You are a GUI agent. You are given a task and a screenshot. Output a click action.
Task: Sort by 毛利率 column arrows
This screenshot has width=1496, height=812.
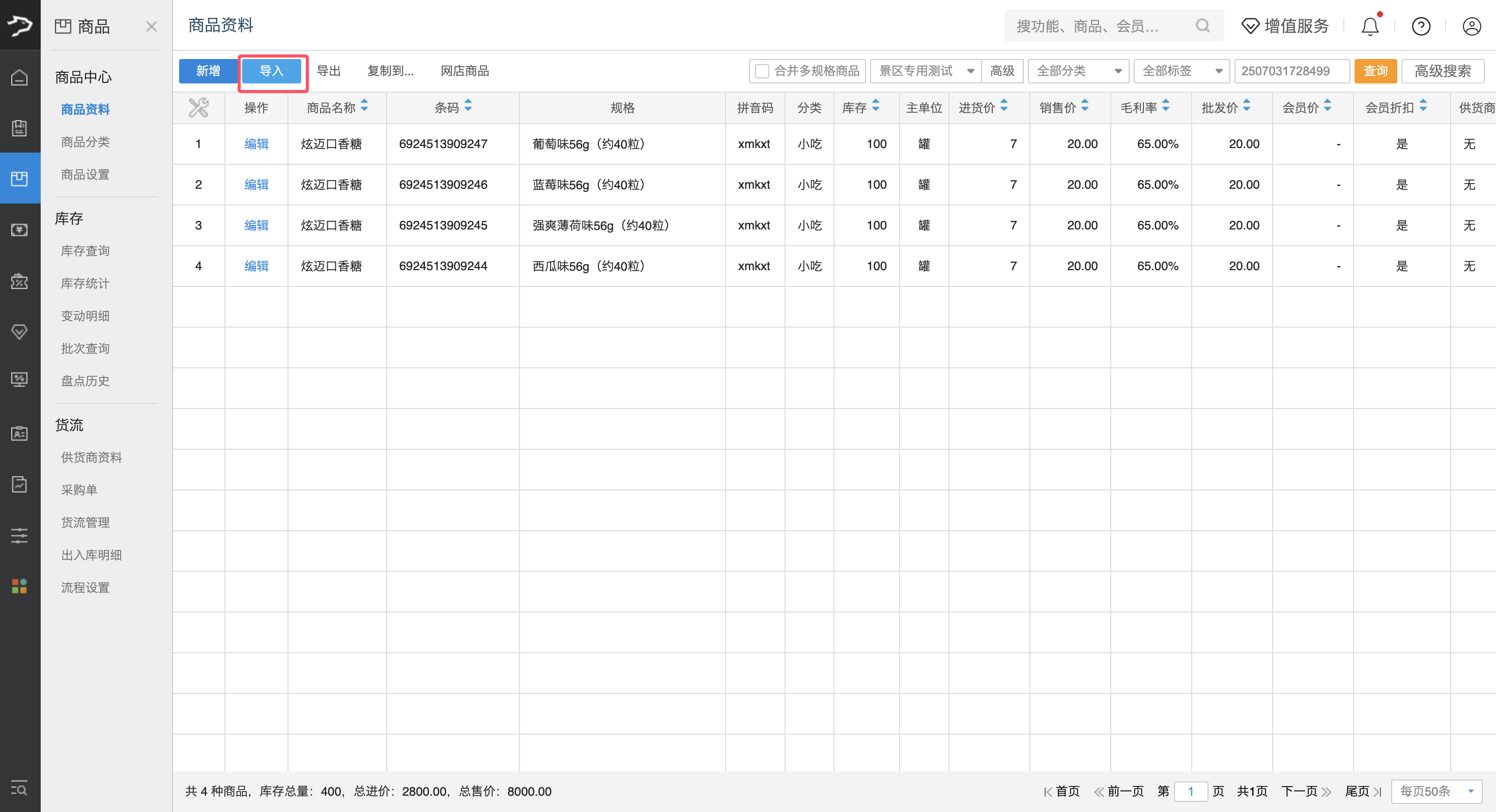[x=1166, y=106]
